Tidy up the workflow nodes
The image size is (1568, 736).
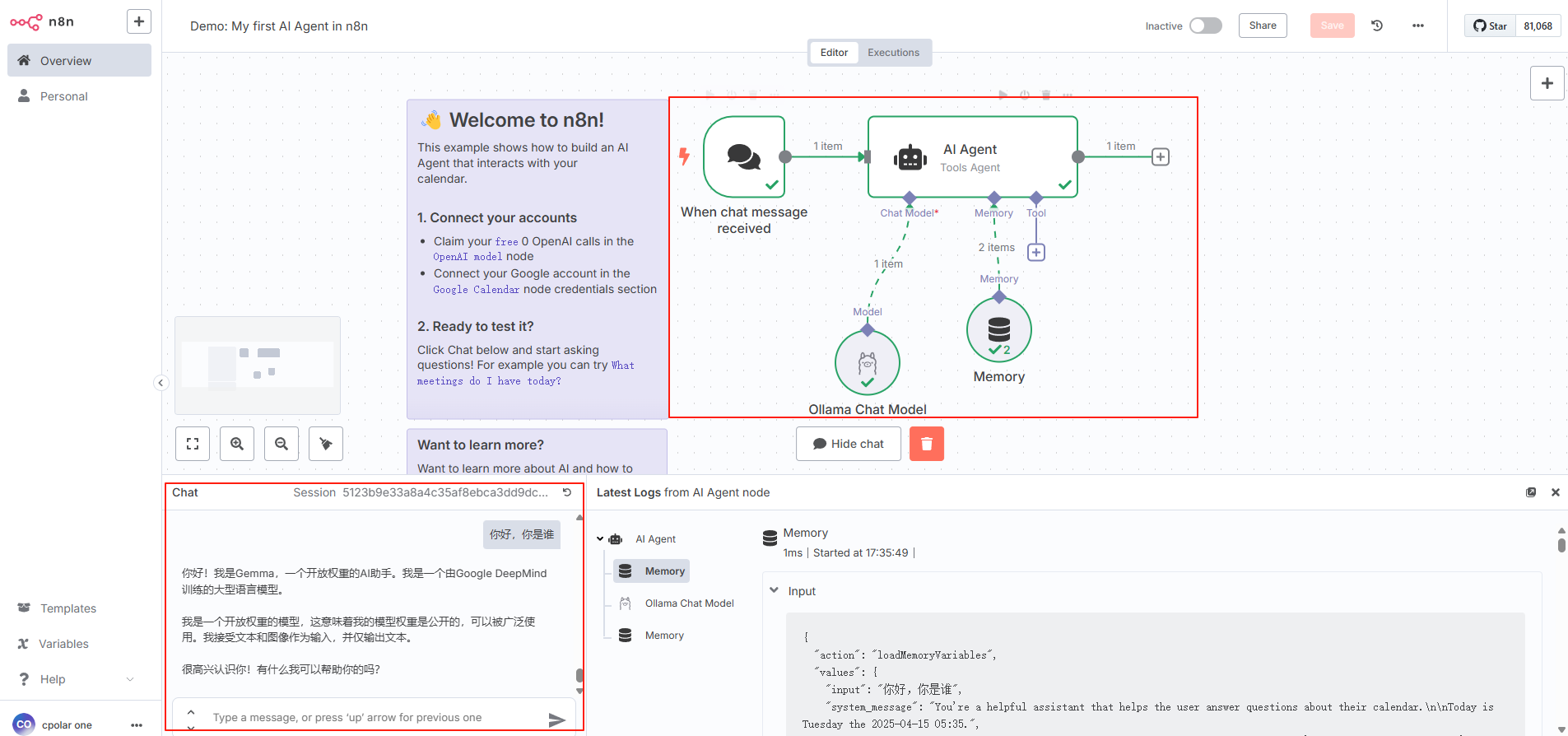tap(326, 444)
